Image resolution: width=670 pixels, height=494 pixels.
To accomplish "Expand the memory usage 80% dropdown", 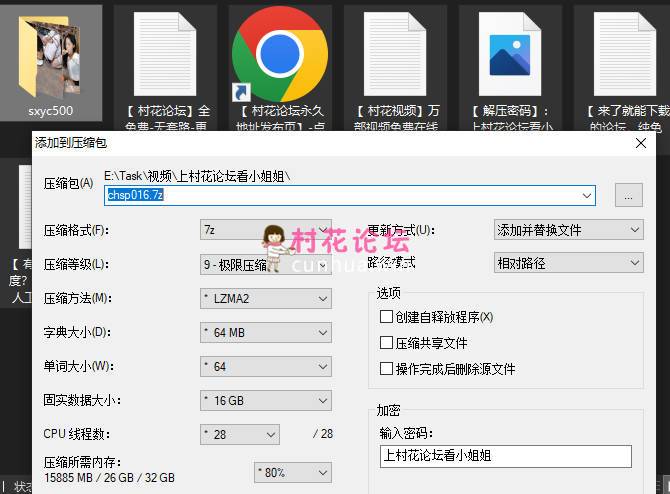I will (292, 472).
